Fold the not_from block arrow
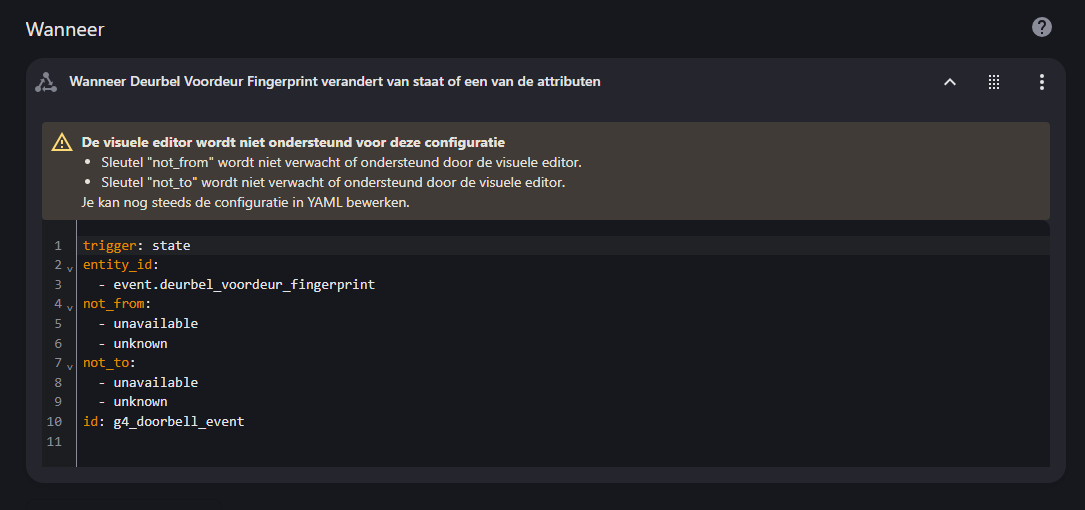 (70, 305)
